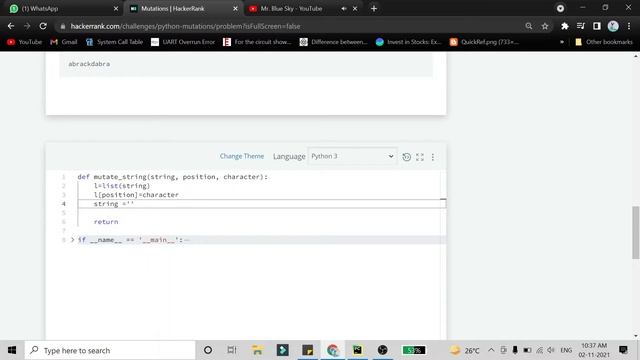Open File Explorer from the taskbar
640x360 pixels.
[257, 350]
